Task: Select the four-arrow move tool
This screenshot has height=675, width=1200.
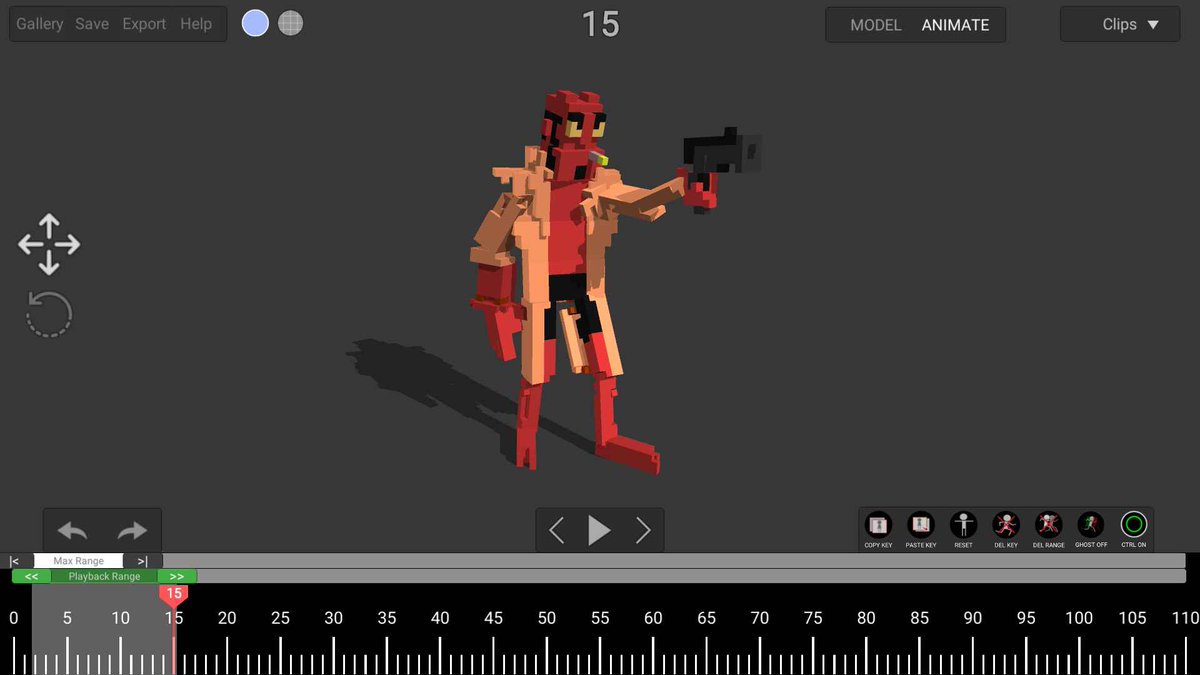Action: point(49,244)
